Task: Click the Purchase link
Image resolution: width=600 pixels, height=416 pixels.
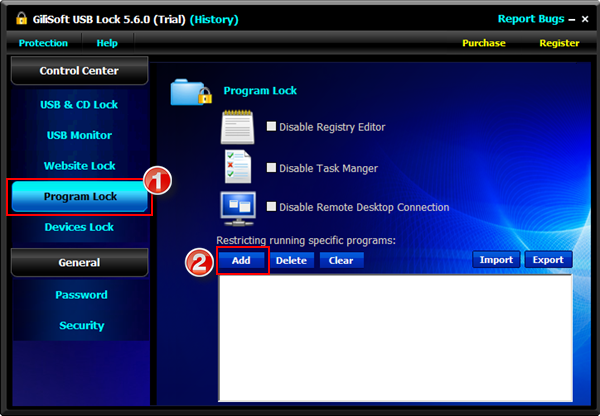Action: (484, 43)
